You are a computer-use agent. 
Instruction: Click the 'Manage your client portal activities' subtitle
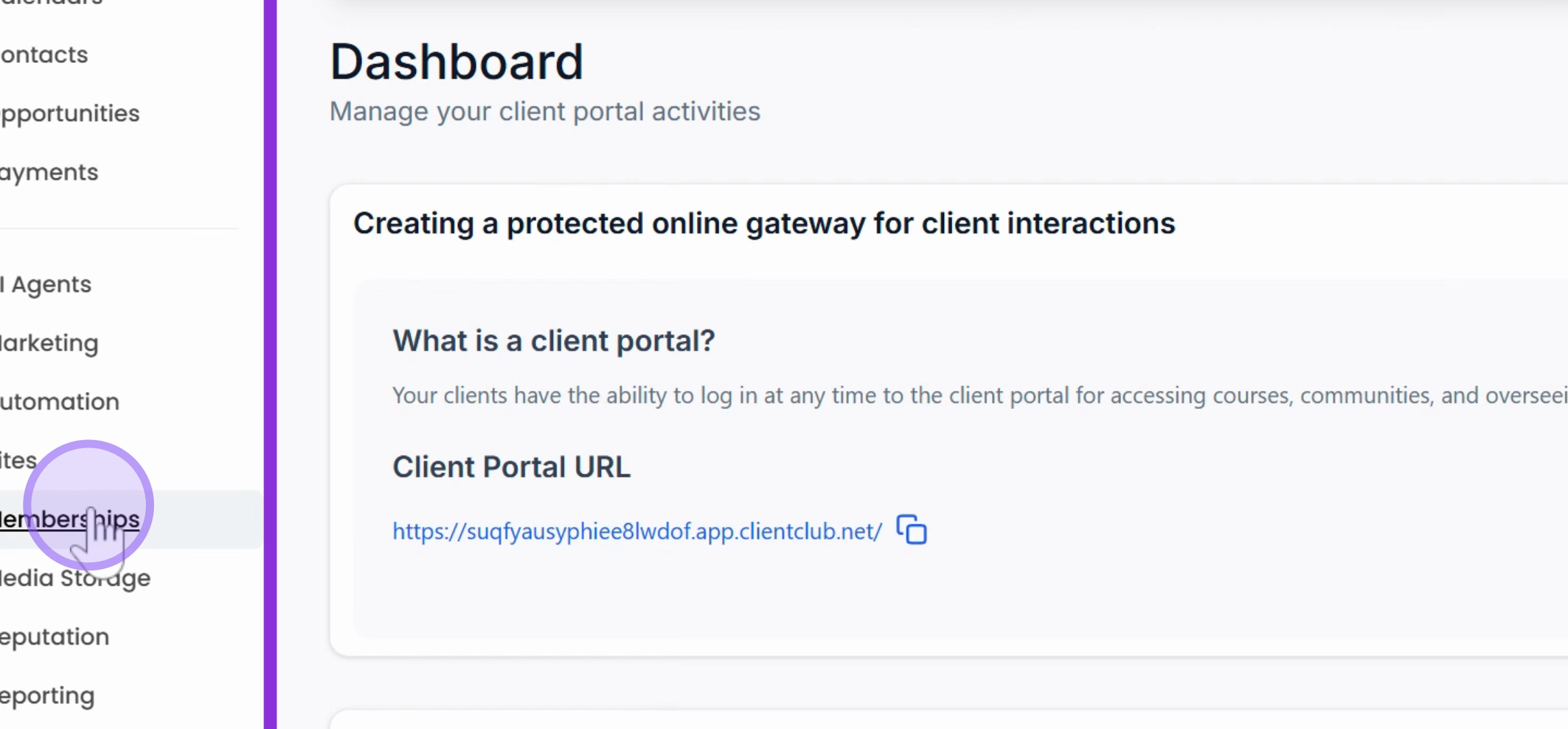click(x=545, y=111)
